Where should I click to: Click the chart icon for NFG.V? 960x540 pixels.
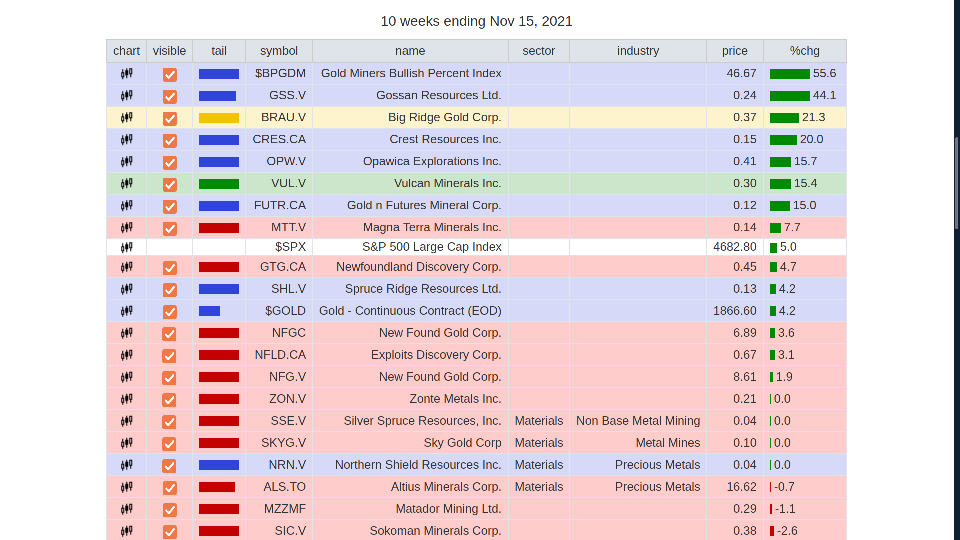point(126,377)
